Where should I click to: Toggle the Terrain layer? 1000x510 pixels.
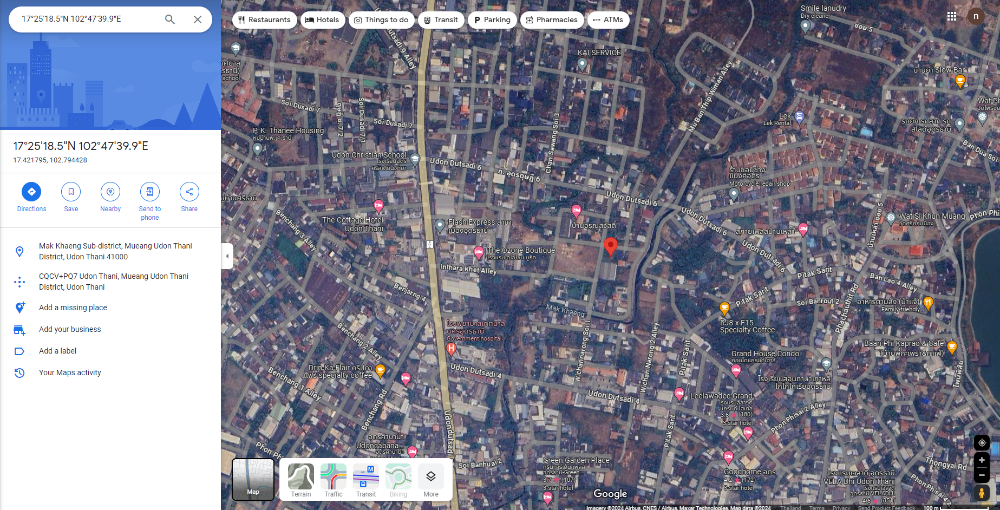(x=301, y=480)
